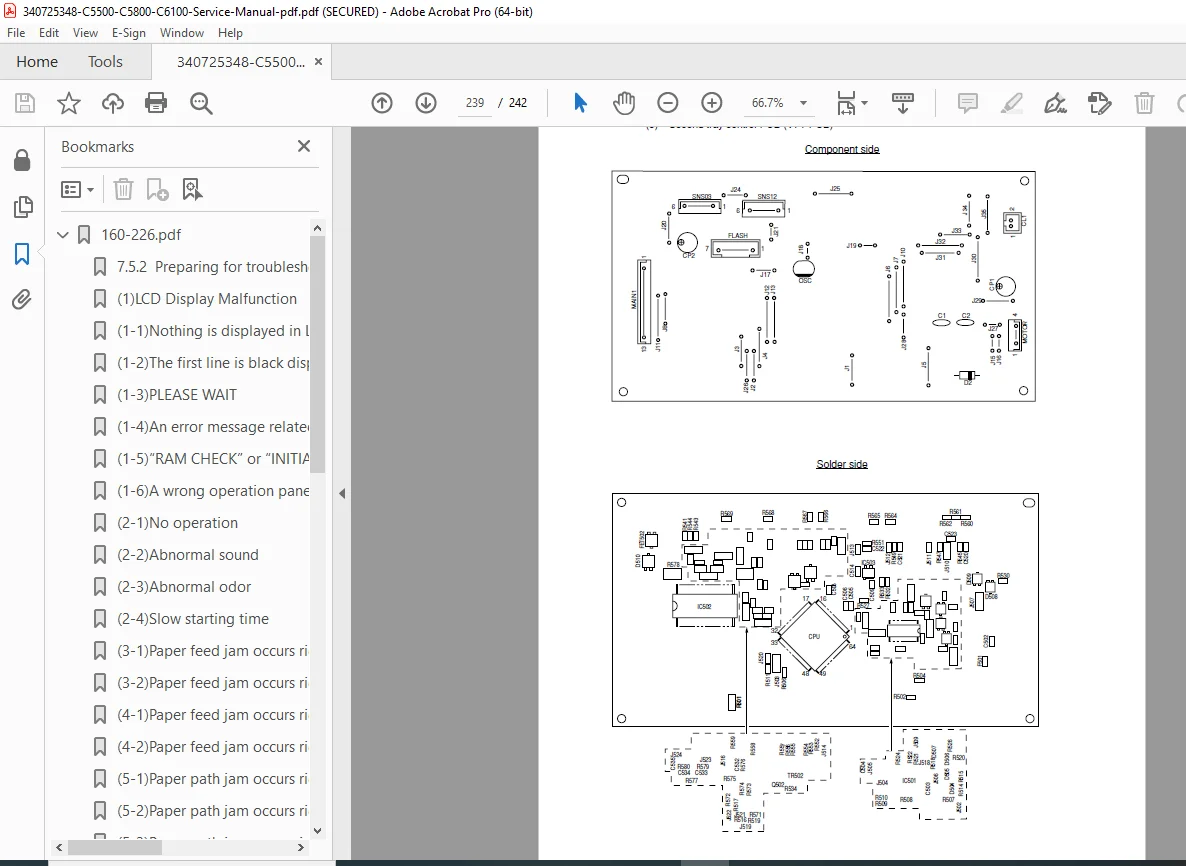This screenshot has height=866, width=1186.
Task: Open the security lock panel
Action: click(22, 160)
